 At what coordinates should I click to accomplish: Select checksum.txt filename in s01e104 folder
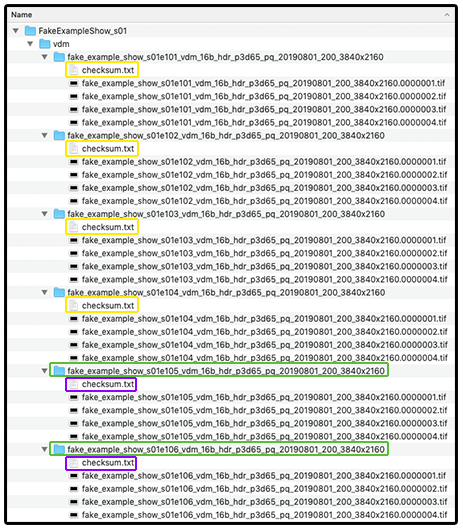(108, 305)
